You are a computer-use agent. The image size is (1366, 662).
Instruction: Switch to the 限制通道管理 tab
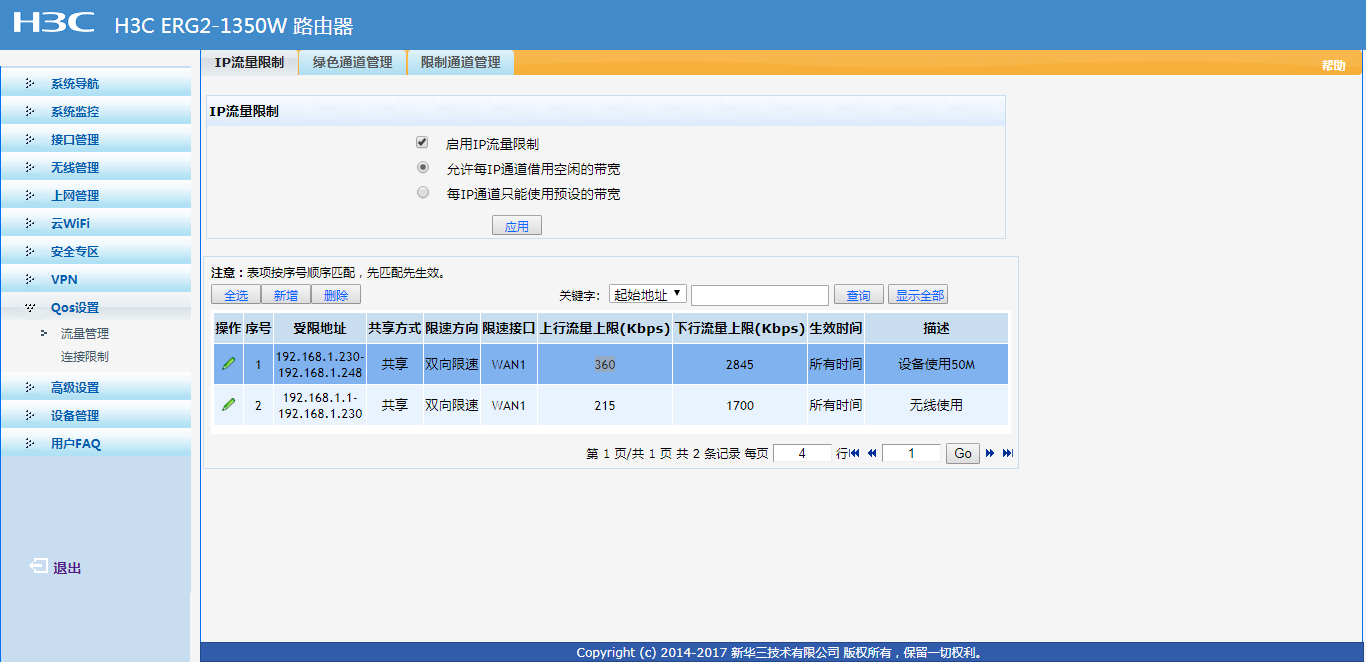click(x=460, y=62)
